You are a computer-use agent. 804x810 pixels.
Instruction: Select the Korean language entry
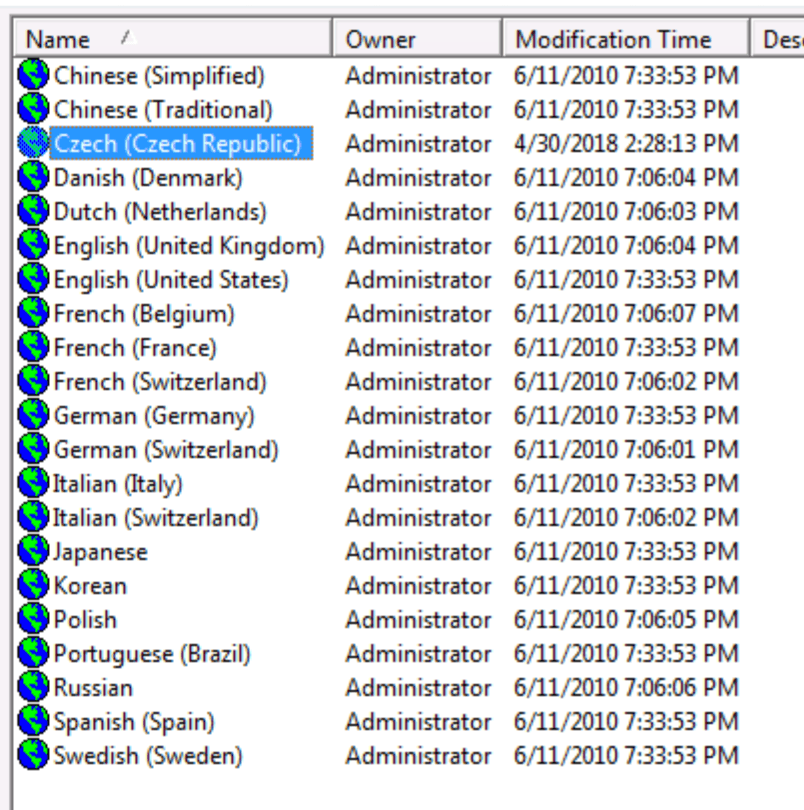pos(90,585)
